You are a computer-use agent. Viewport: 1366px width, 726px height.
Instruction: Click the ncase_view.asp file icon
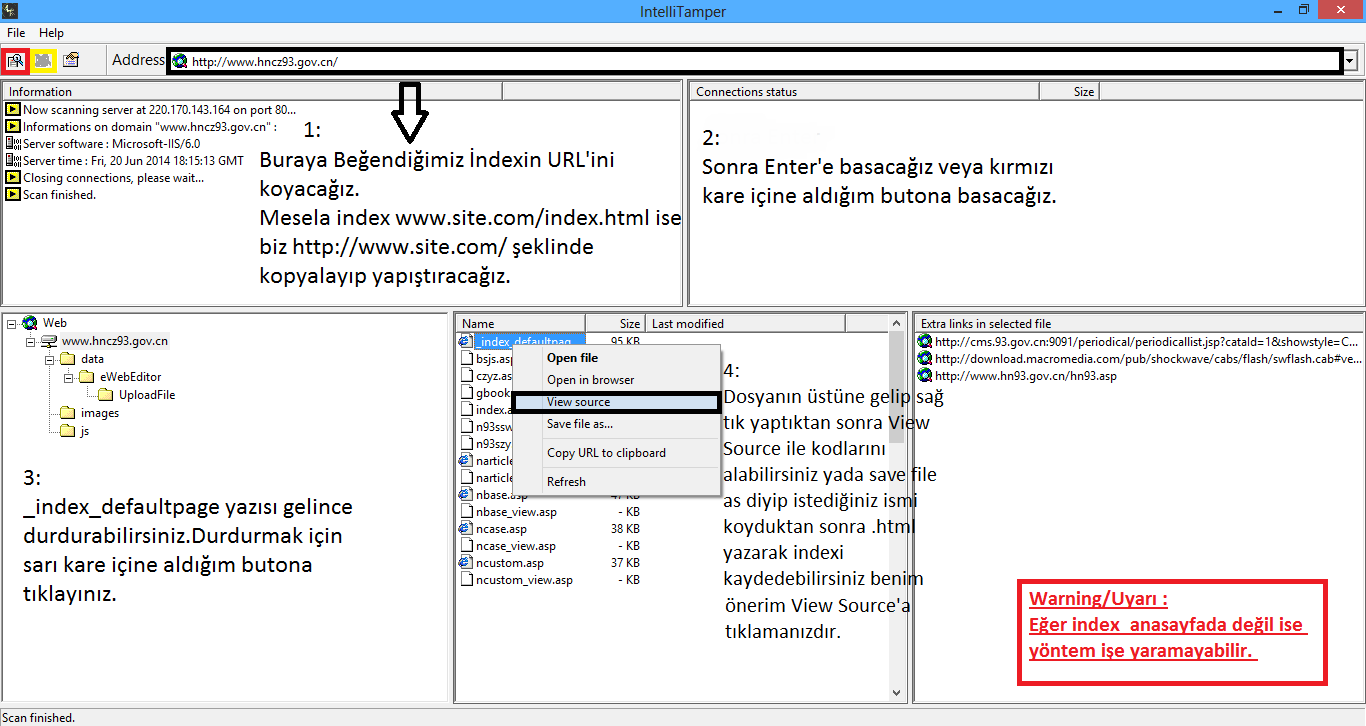point(466,546)
